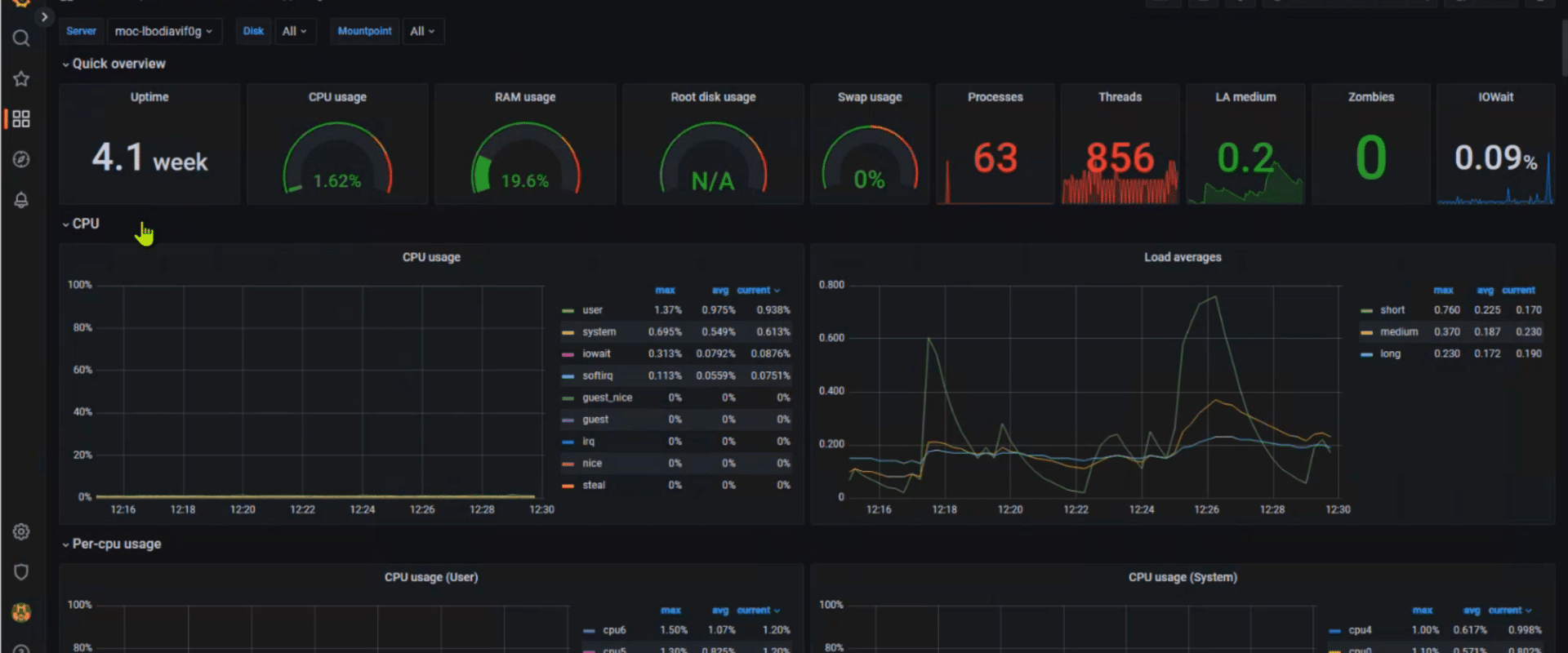
Task: Click the Server variable label
Action: pyautogui.click(x=81, y=31)
